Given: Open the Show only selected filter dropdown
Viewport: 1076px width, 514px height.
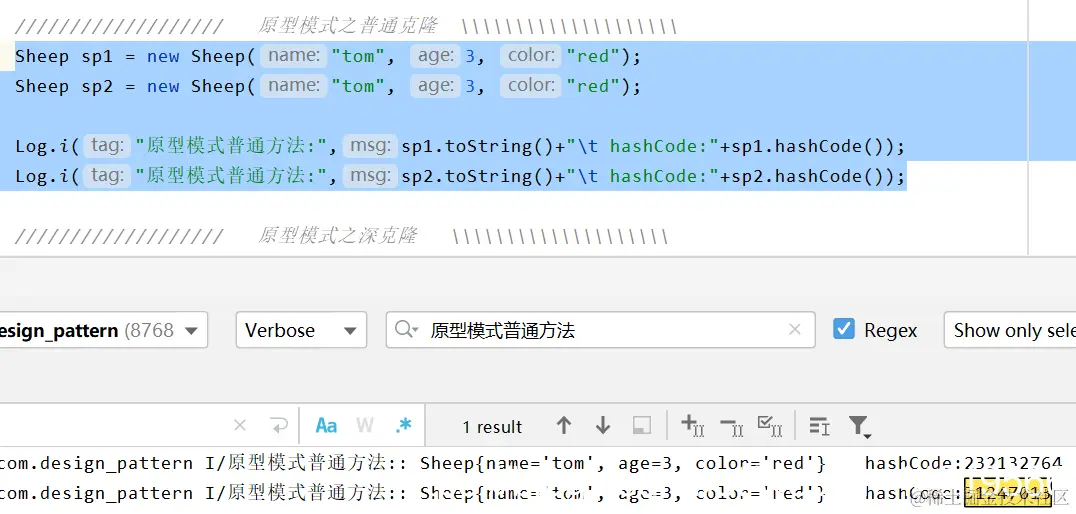Looking at the screenshot, I should (1009, 330).
